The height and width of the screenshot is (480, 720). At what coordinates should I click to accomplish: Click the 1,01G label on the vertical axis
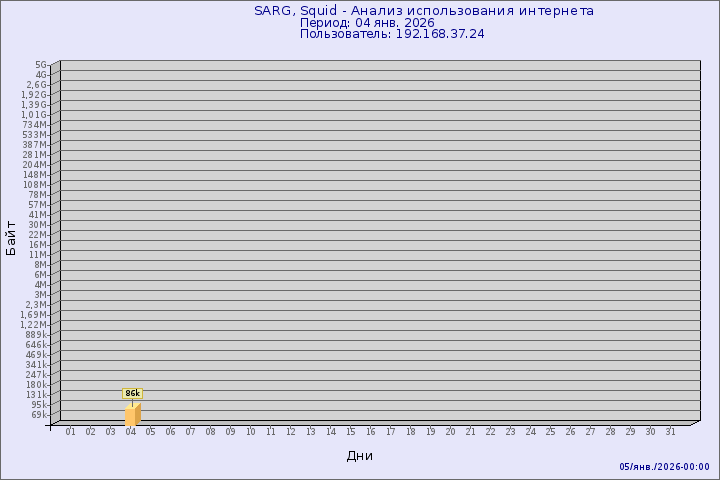[x=34, y=114]
